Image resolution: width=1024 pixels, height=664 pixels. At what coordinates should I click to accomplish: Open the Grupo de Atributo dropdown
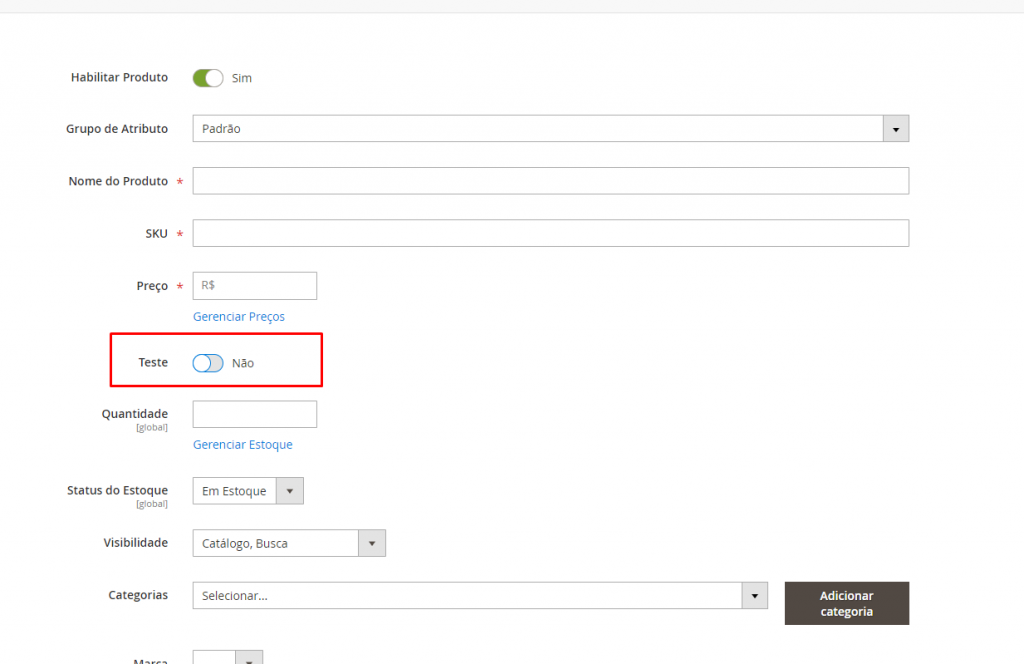point(551,129)
